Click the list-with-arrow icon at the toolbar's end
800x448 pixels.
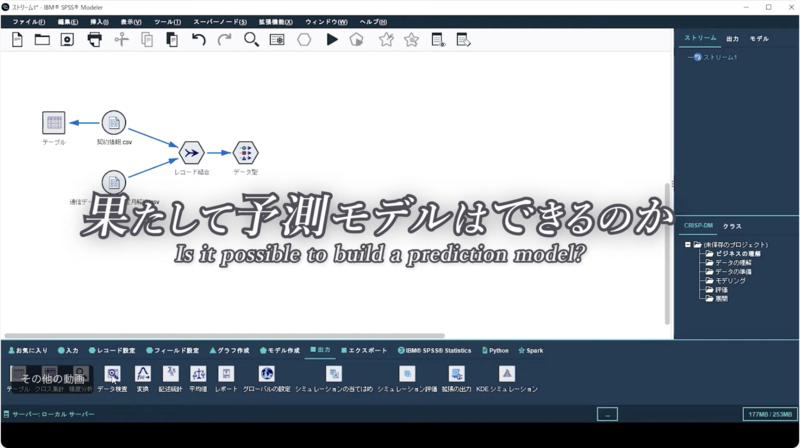[463, 39]
